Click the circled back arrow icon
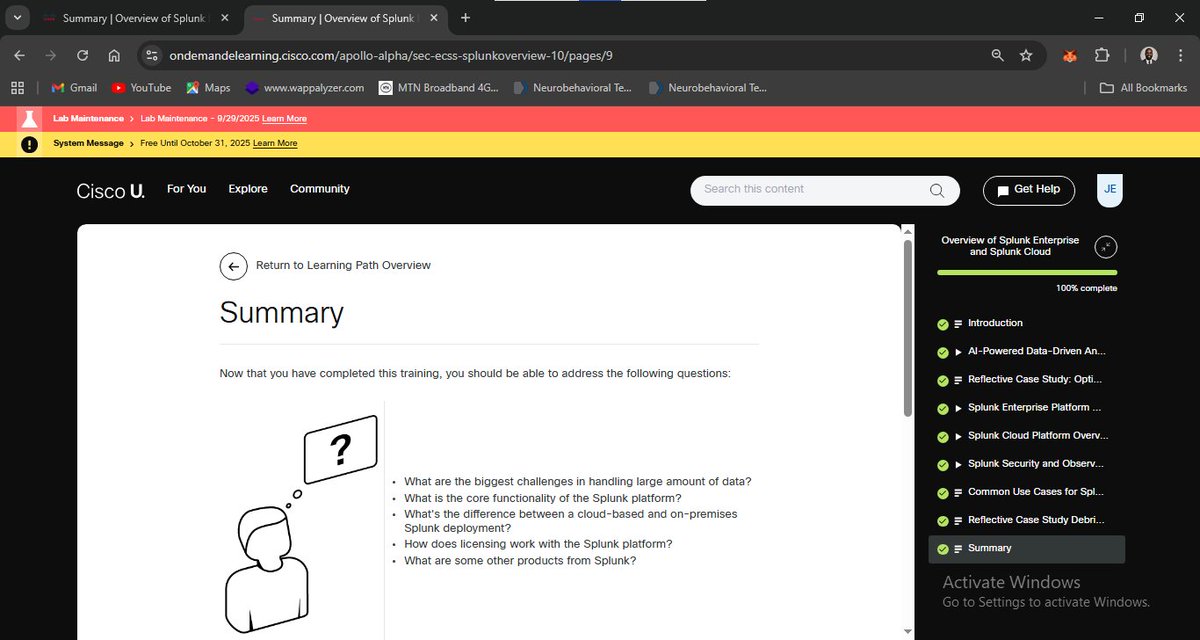The image size is (1200, 640). 233,266
